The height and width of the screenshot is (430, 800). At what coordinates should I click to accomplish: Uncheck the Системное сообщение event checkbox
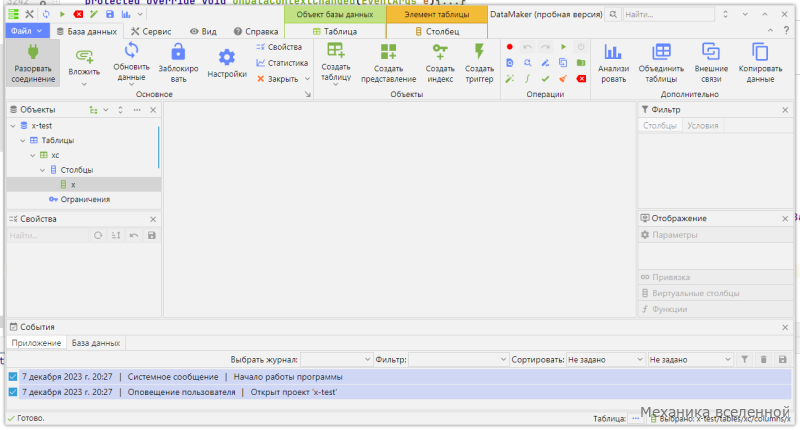pos(13,377)
